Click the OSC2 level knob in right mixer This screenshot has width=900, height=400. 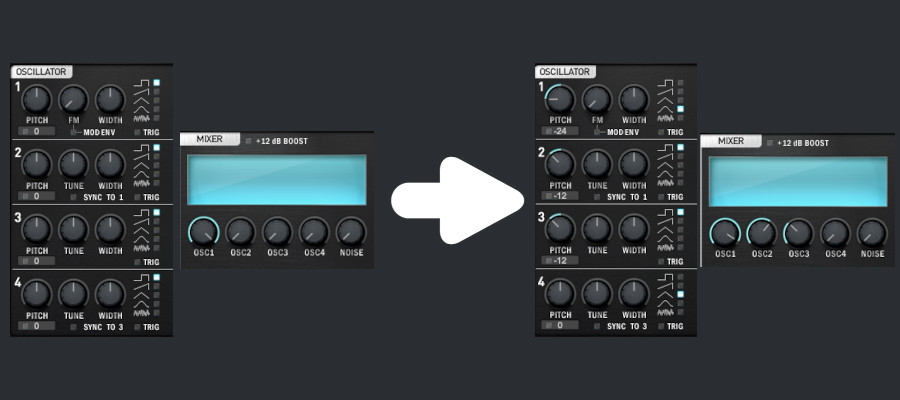click(x=761, y=232)
